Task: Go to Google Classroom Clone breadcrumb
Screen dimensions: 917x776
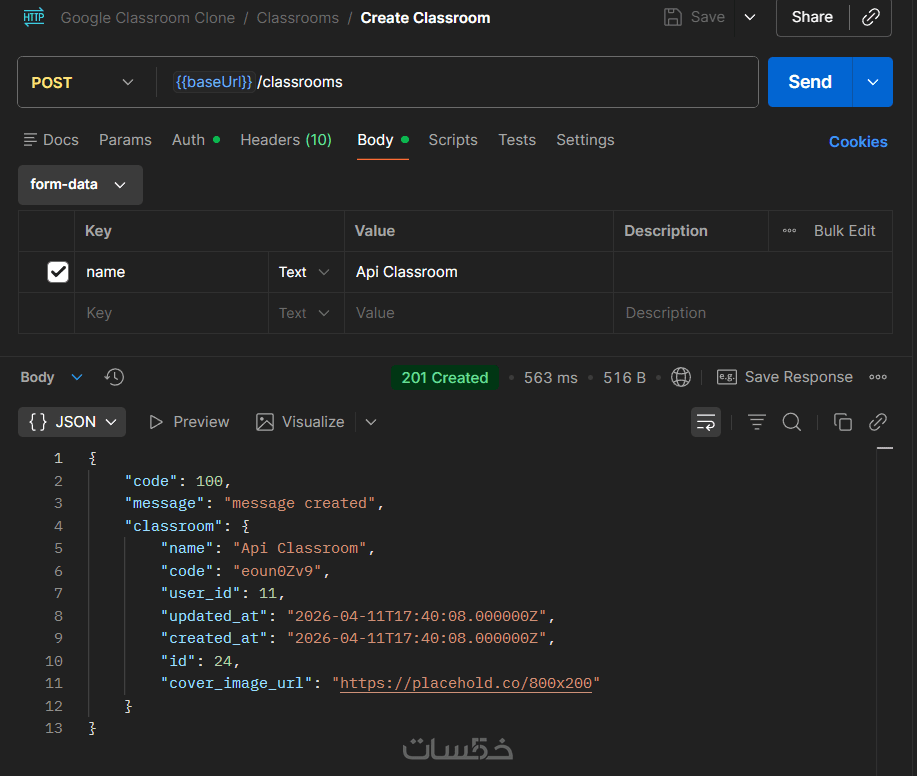Action: pos(148,18)
